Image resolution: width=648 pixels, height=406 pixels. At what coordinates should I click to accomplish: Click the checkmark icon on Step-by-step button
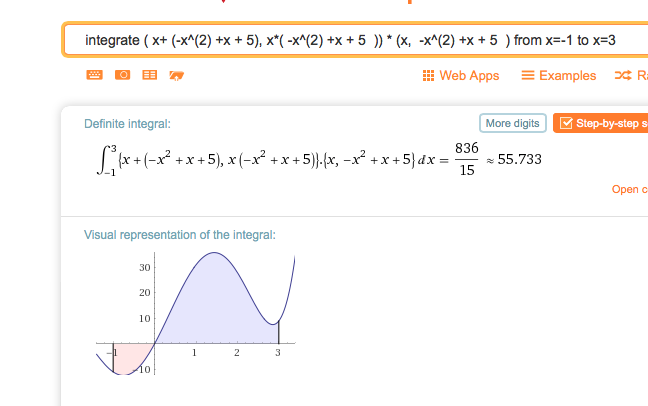[x=566, y=123]
